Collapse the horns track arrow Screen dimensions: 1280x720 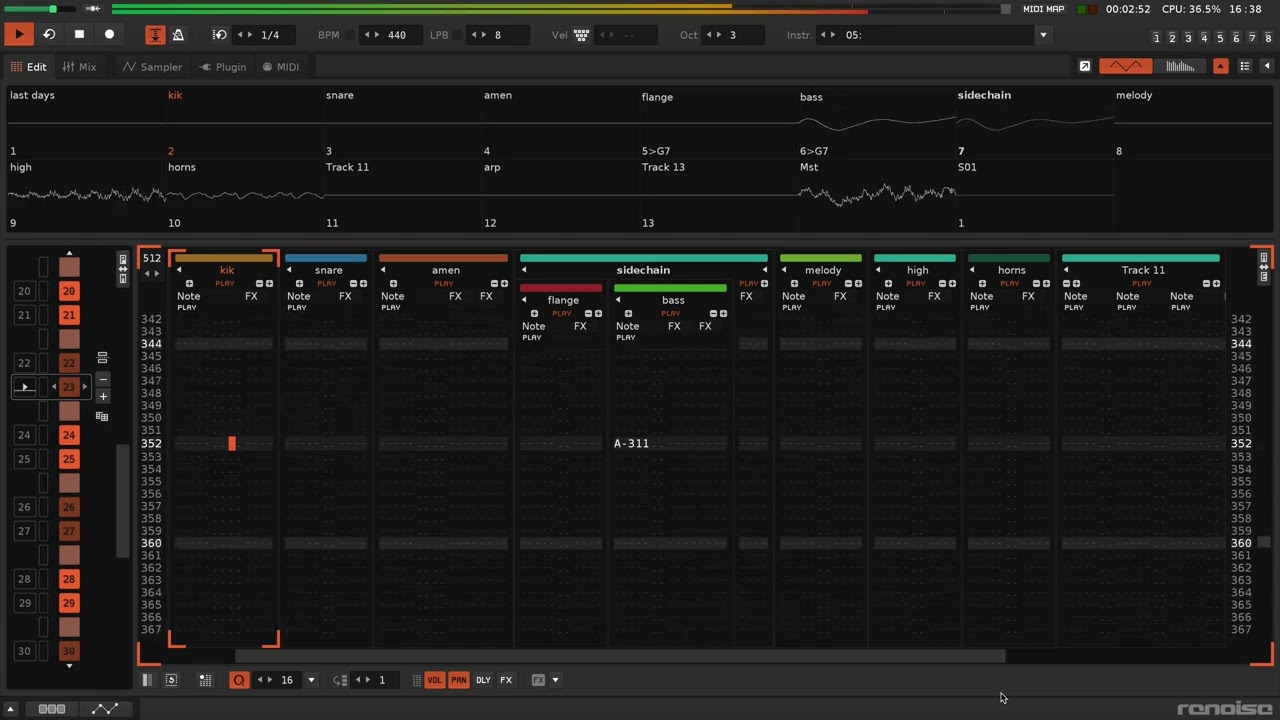[x=972, y=270]
